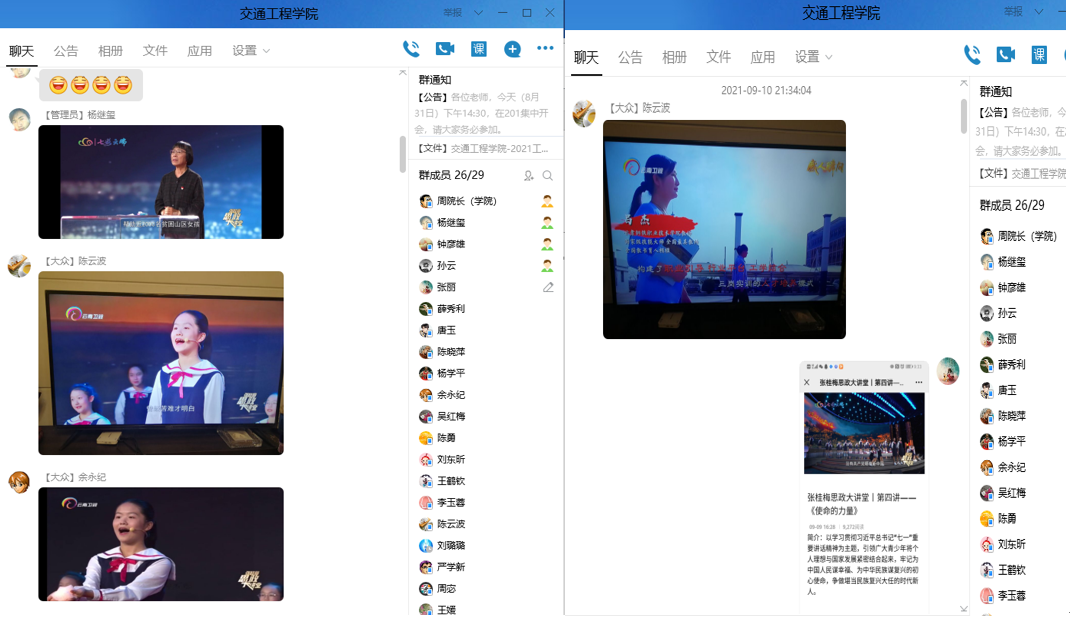Click 举报 in the left window title bar
Screen dimensions: 1070x618
click(x=452, y=12)
